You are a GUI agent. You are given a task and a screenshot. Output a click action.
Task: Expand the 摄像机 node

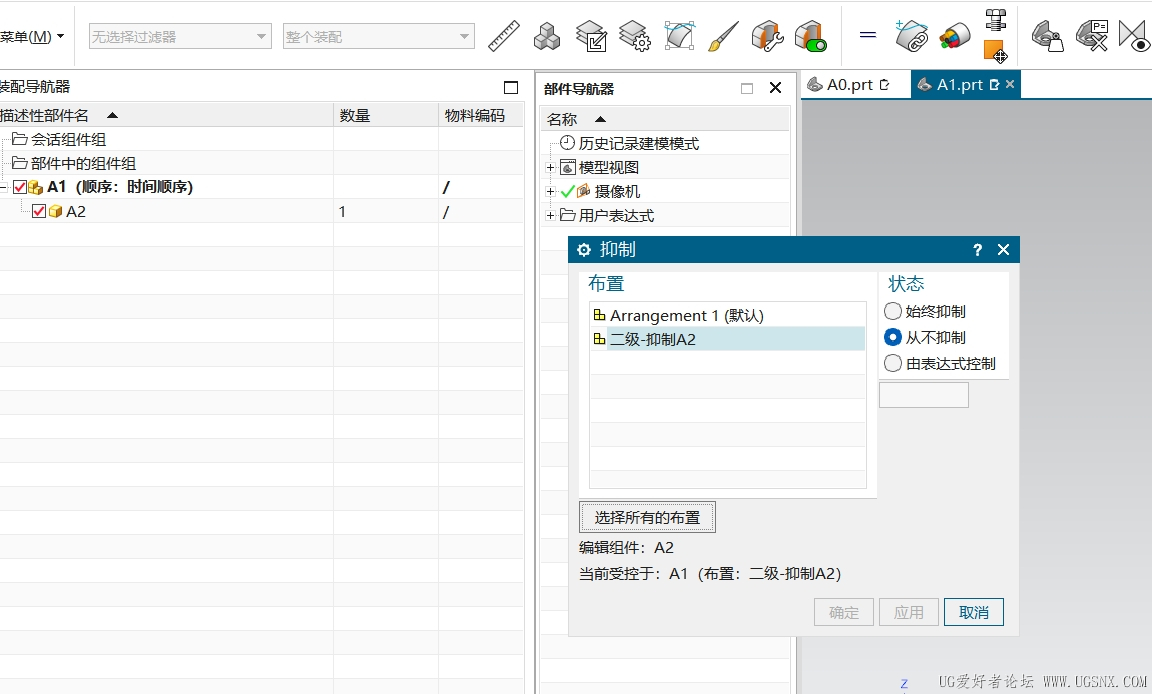click(550, 192)
